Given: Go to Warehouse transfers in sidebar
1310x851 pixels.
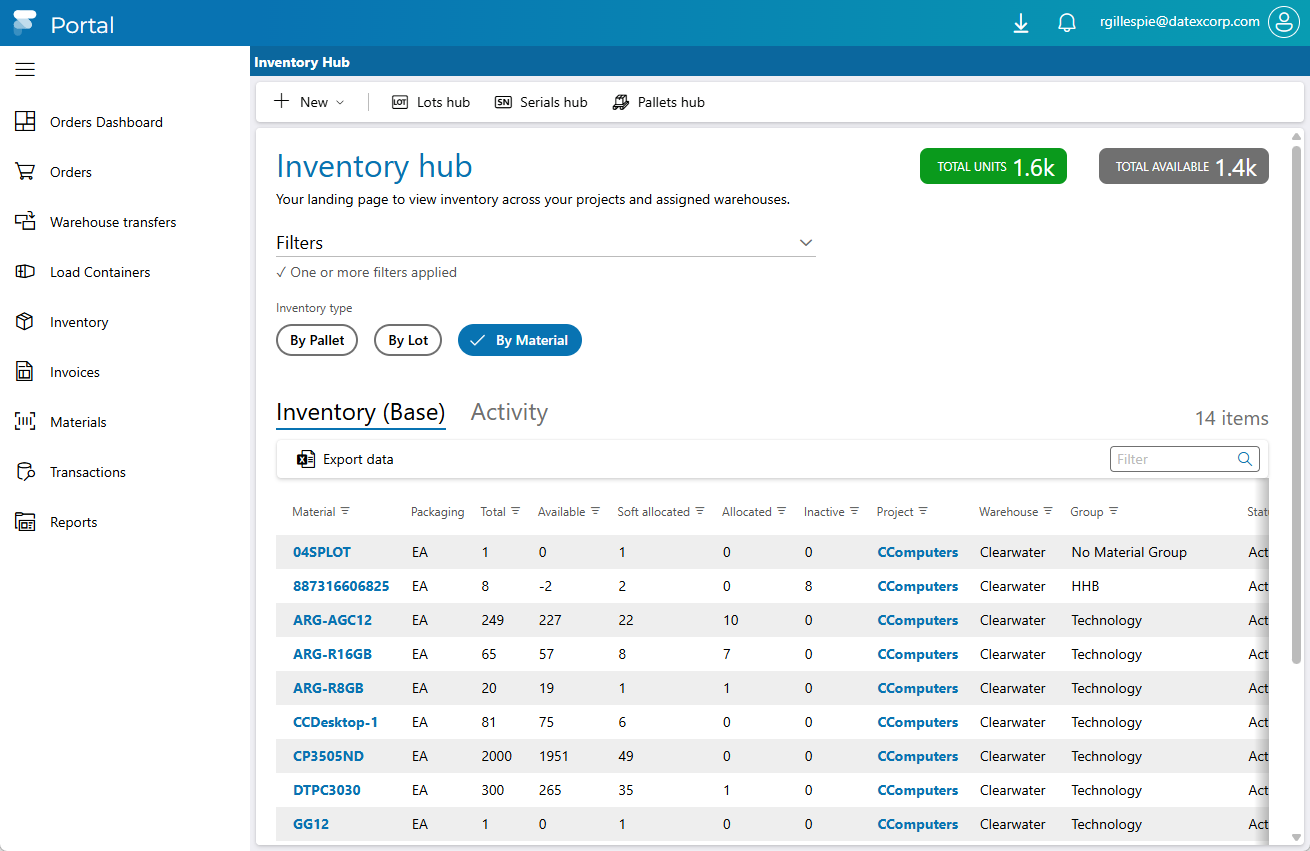Looking at the screenshot, I should 112,222.
